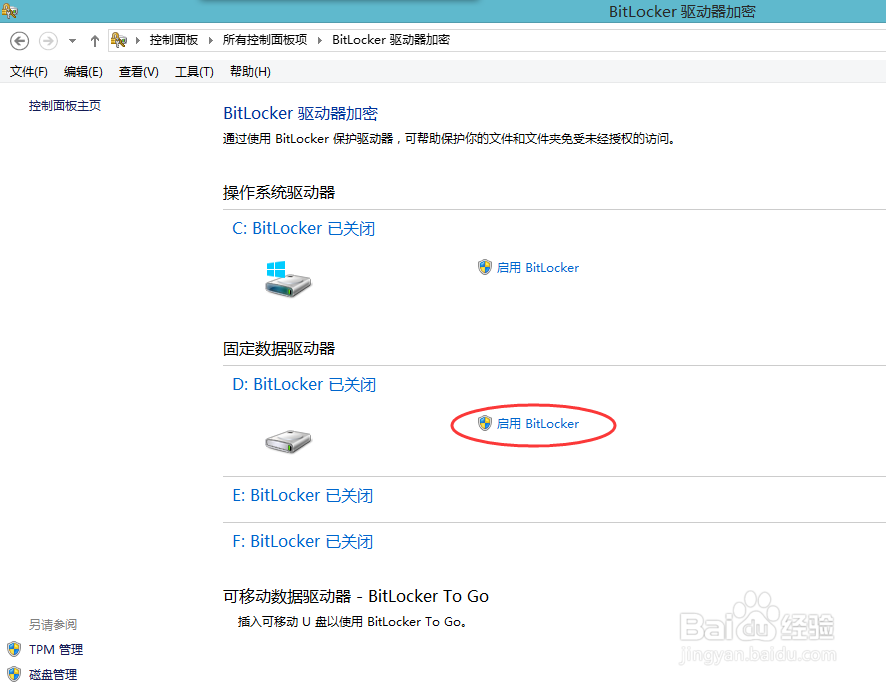Enable BitLocker for drive D:
The image size is (886, 685).
[x=537, y=423]
